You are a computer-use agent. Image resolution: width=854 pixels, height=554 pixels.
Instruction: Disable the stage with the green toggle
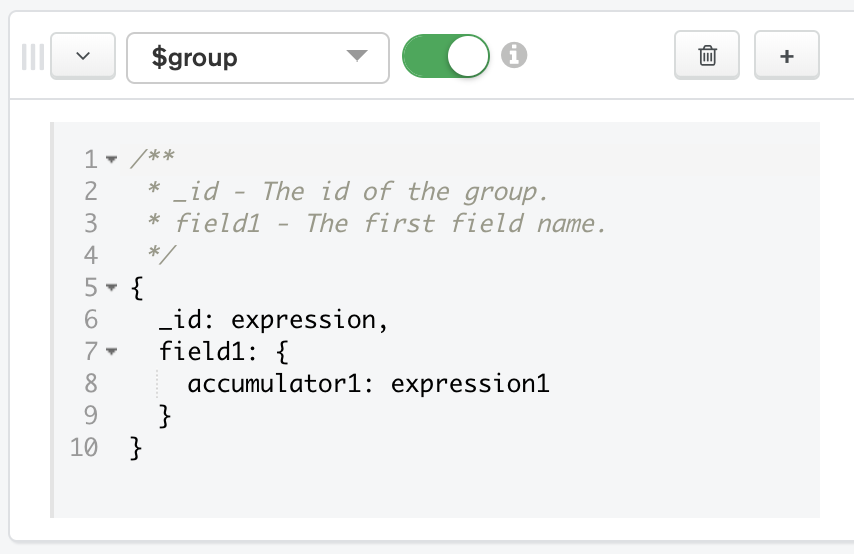click(x=445, y=57)
